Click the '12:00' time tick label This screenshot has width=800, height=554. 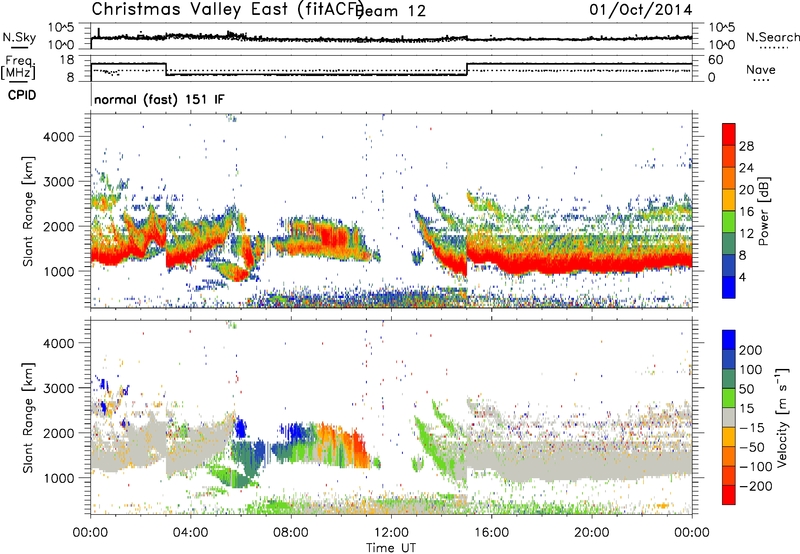point(391,533)
